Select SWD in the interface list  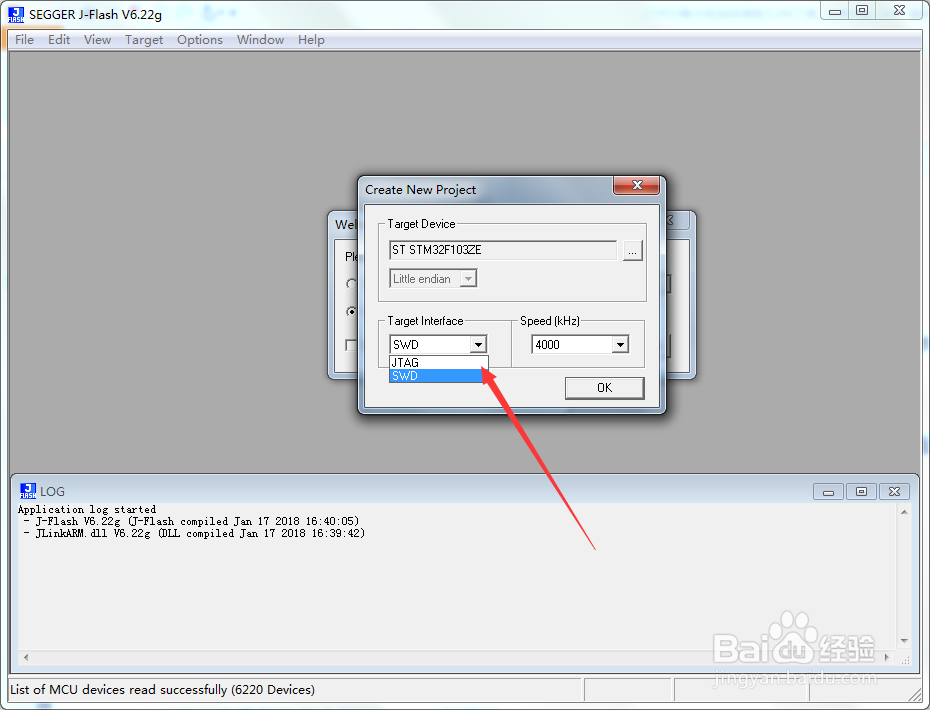[x=438, y=375]
